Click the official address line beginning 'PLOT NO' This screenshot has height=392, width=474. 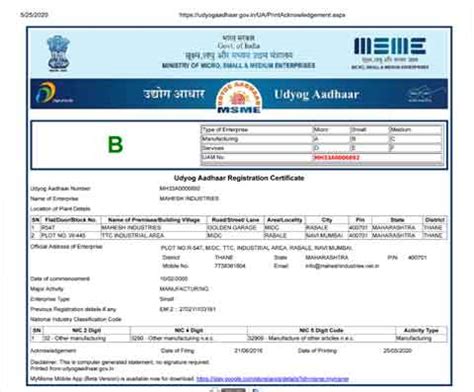click(256, 248)
